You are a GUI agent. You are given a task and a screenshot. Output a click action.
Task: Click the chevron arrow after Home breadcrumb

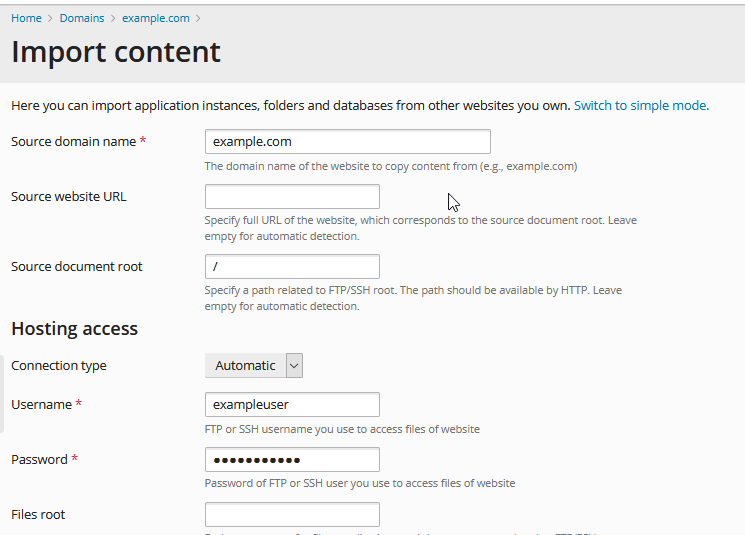[50, 18]
